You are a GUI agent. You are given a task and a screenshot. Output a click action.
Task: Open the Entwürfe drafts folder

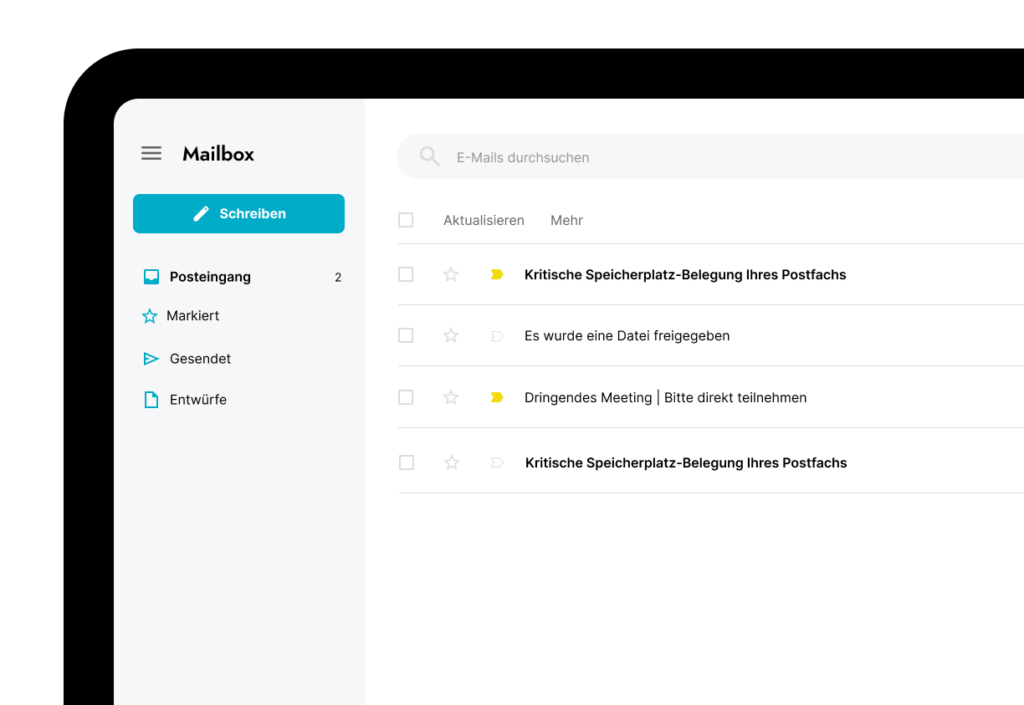pyautogui.click(x=198, y=400)
